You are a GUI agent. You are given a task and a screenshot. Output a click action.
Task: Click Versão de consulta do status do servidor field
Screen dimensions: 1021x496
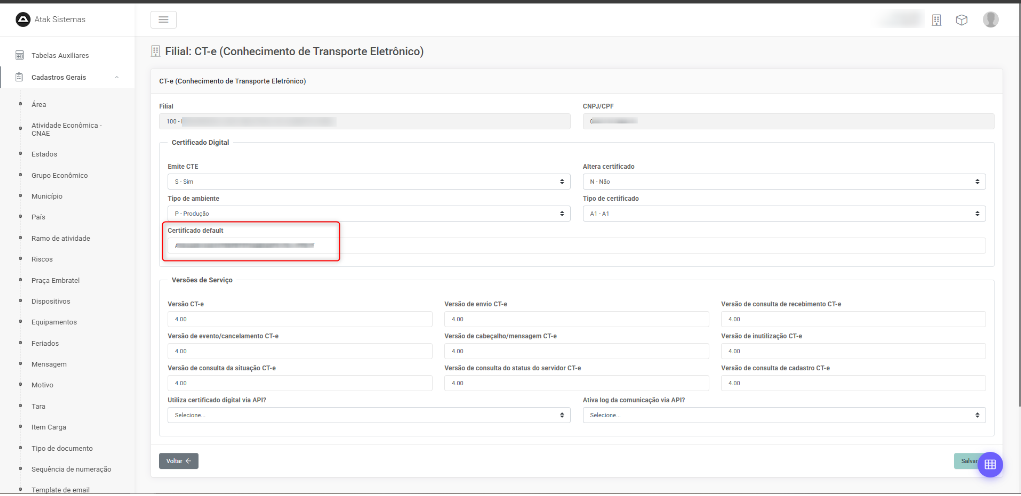pyautogui.click(x=576, y=383)
